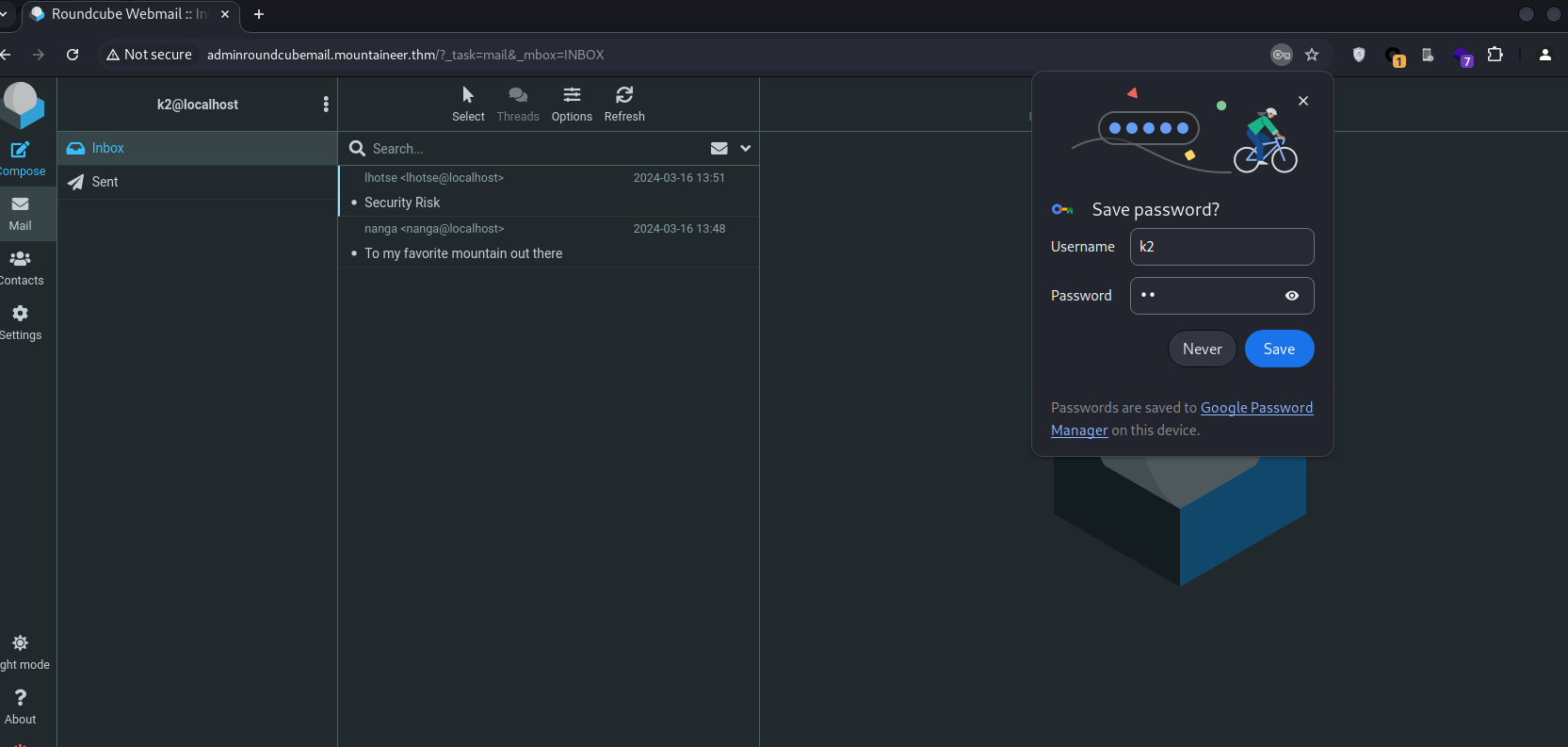Open the Contacts section
Viewport: 1568px width, 747px height.
coord(21,259)
